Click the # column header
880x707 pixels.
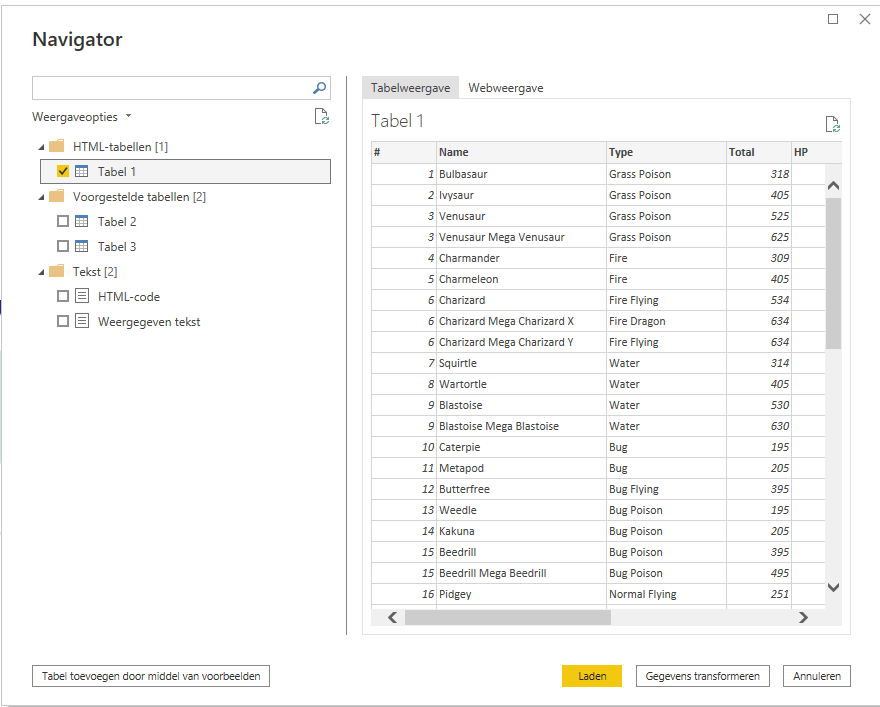tap(404, 152)
